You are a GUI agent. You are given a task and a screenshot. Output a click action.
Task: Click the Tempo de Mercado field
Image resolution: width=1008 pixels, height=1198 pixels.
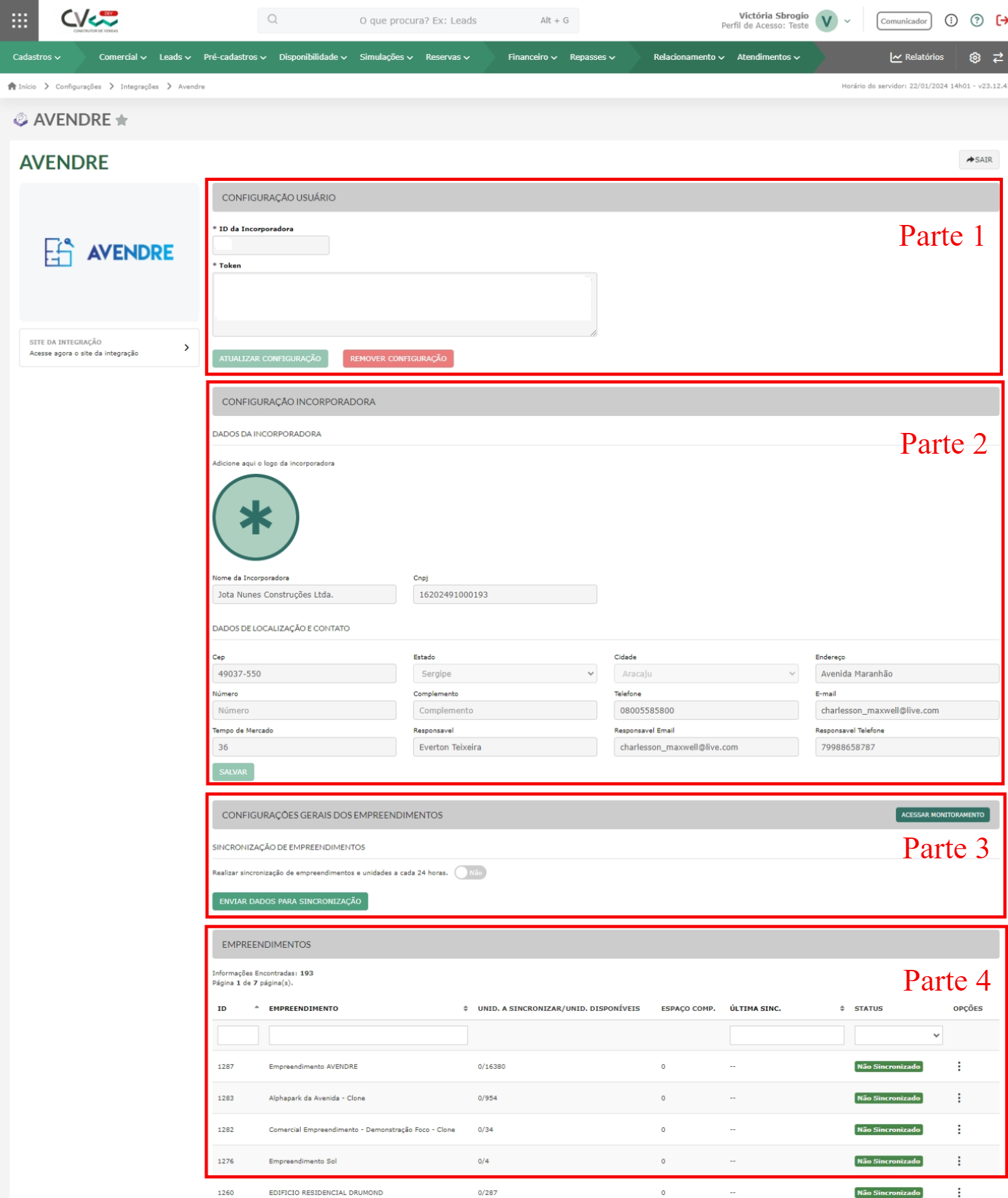pos(304,747)
